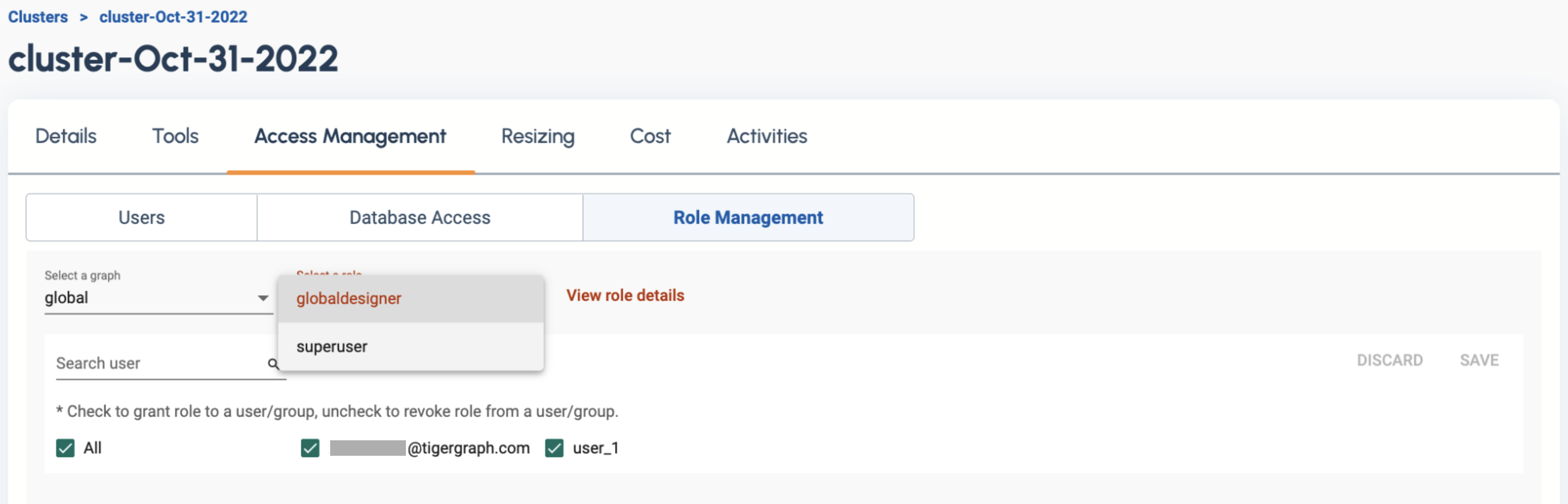
Task: Switch to Users sub-tab
Action: tap(141, 218)
